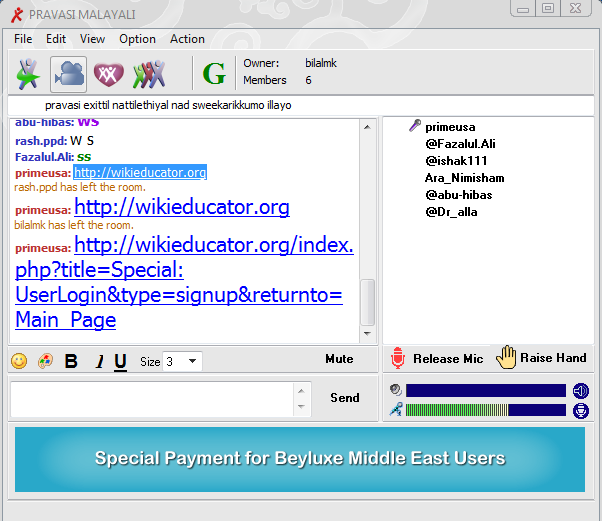Image resolution: width=602 pixels, height=521 pixels.
Task: Click the Pravasi Malayali app title icon
Action: coord(17,15)
